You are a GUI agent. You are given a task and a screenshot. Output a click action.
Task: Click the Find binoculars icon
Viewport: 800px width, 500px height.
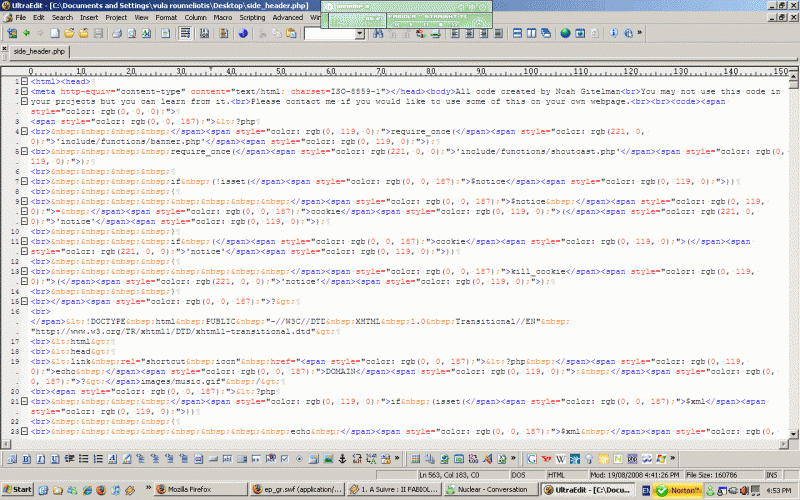(x=378, y=33)
